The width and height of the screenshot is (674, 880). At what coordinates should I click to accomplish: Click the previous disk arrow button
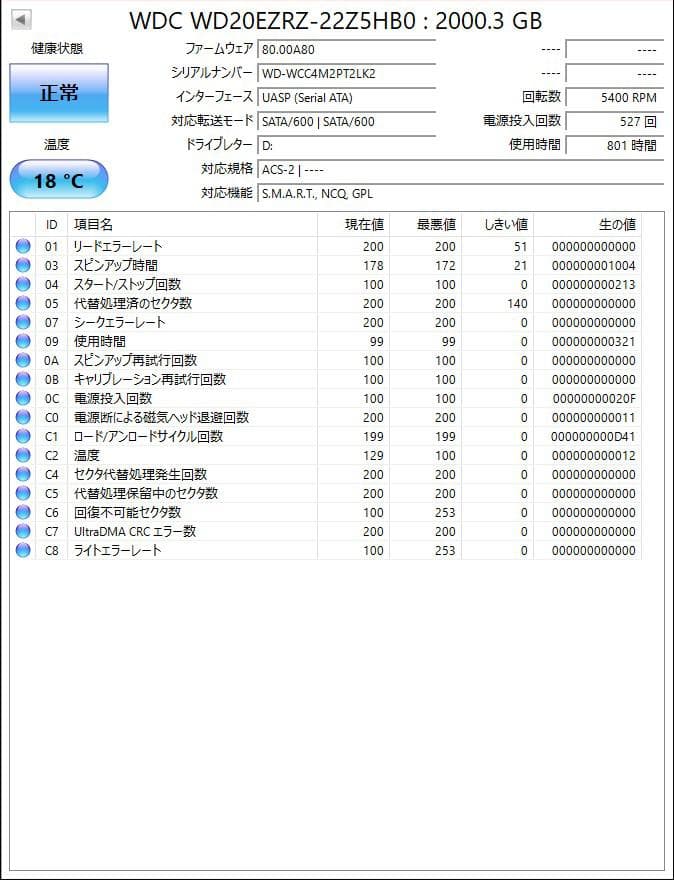[x=21, y=20]
